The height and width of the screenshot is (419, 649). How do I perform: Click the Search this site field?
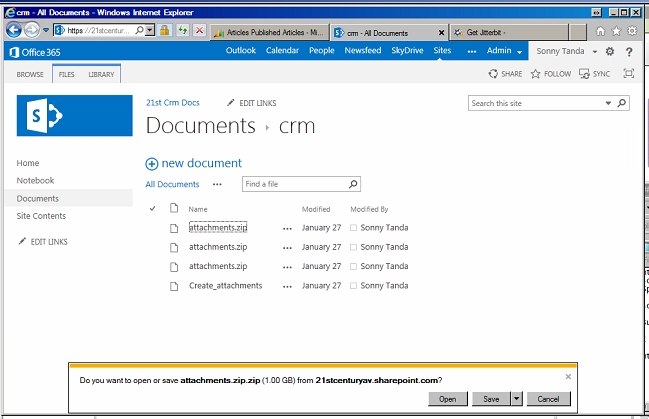(536, 104)
